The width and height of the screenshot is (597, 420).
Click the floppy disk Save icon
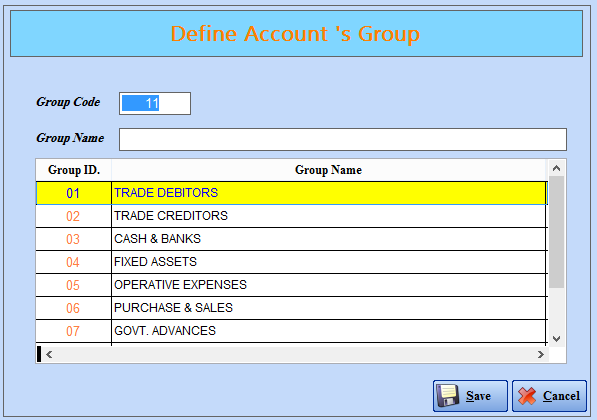click(448, 396)
